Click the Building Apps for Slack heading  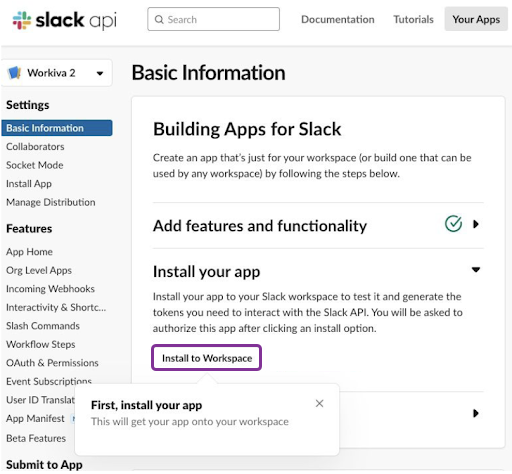[247, 129]
